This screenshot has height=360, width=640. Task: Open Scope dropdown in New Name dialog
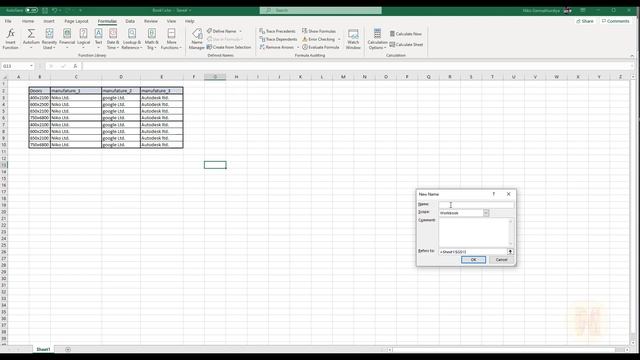[486, 213]
